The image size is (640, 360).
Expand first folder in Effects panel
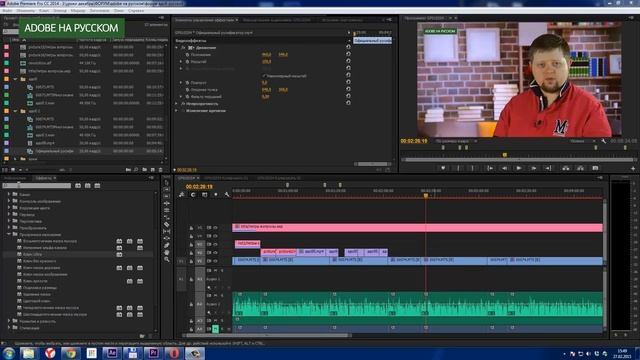tap(9, 194)
